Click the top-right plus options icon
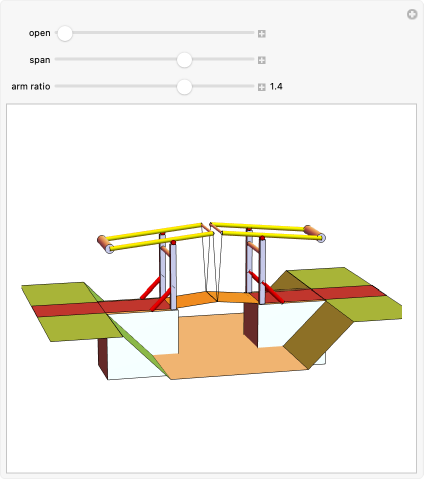 (412, 14)
